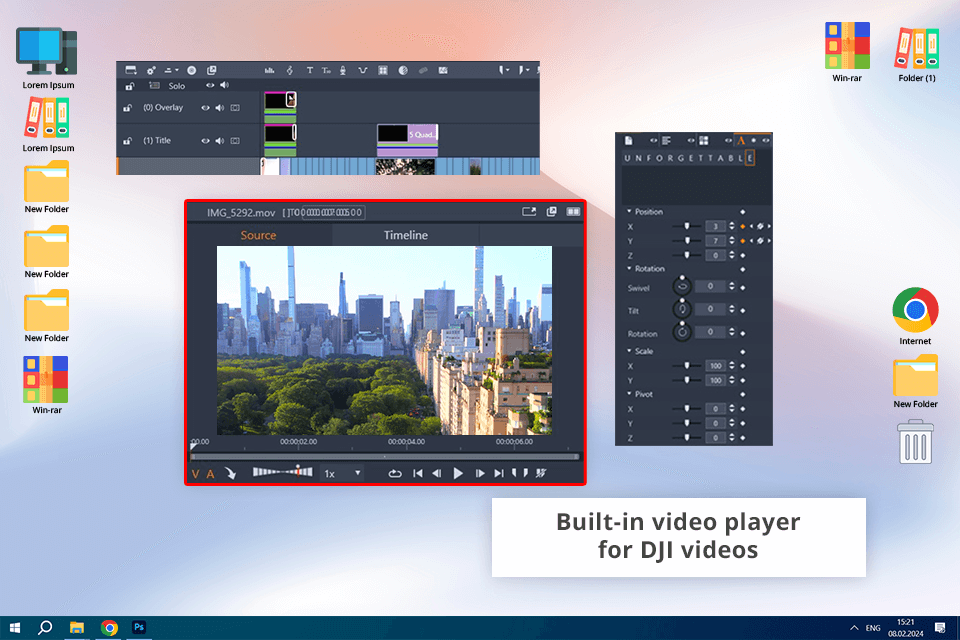Toggle lock on the (0) Overlay track
Screen dimensions: 960x640
point(128,108)
